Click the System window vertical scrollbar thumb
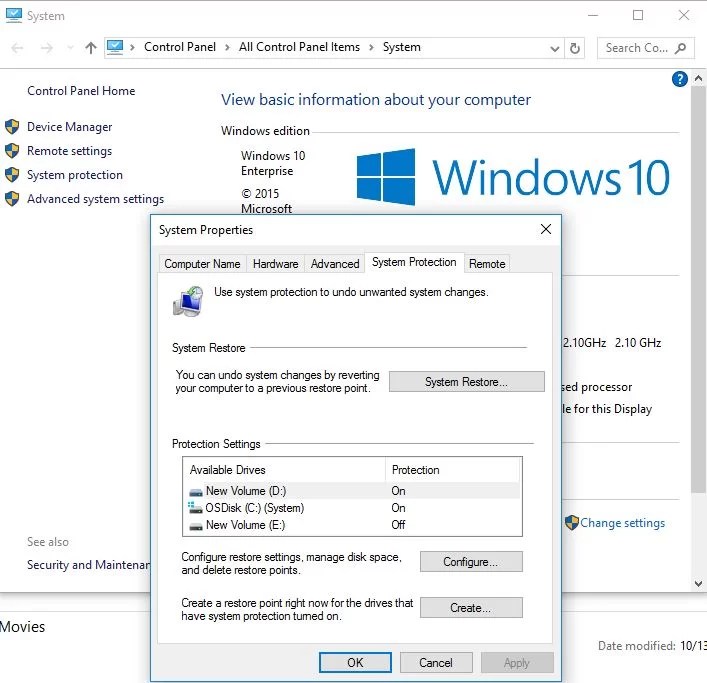The height and width of the screenshot is (683, 707). (698, 289)
